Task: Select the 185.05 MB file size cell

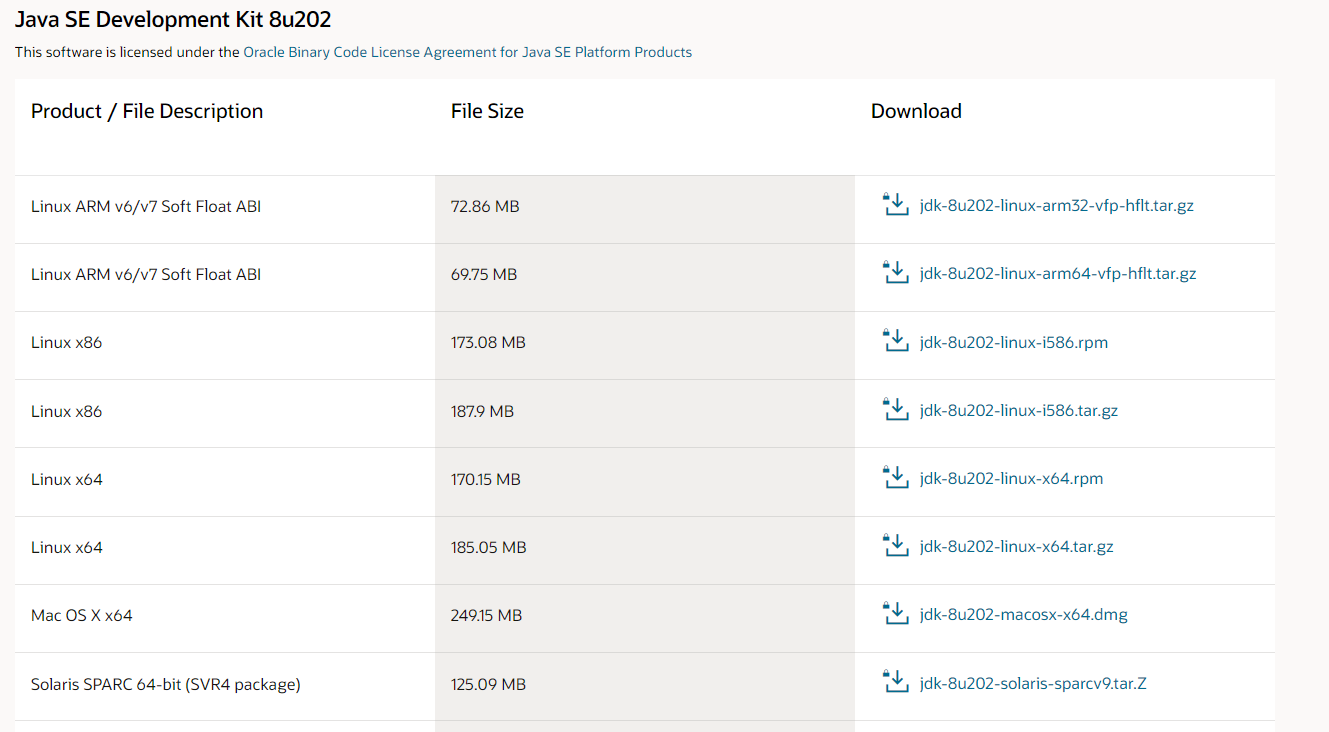Action: pos(645,550)
